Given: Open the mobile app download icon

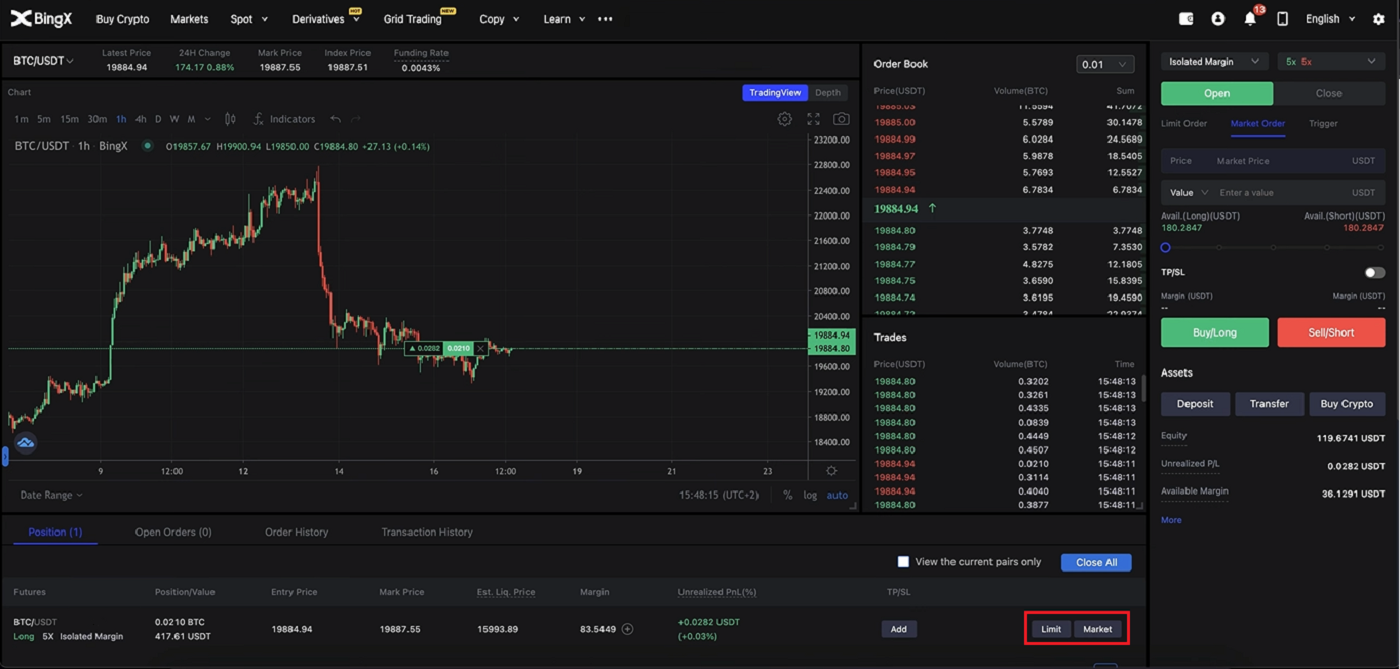Looking at the screenshot, I should pos(1282,18).
